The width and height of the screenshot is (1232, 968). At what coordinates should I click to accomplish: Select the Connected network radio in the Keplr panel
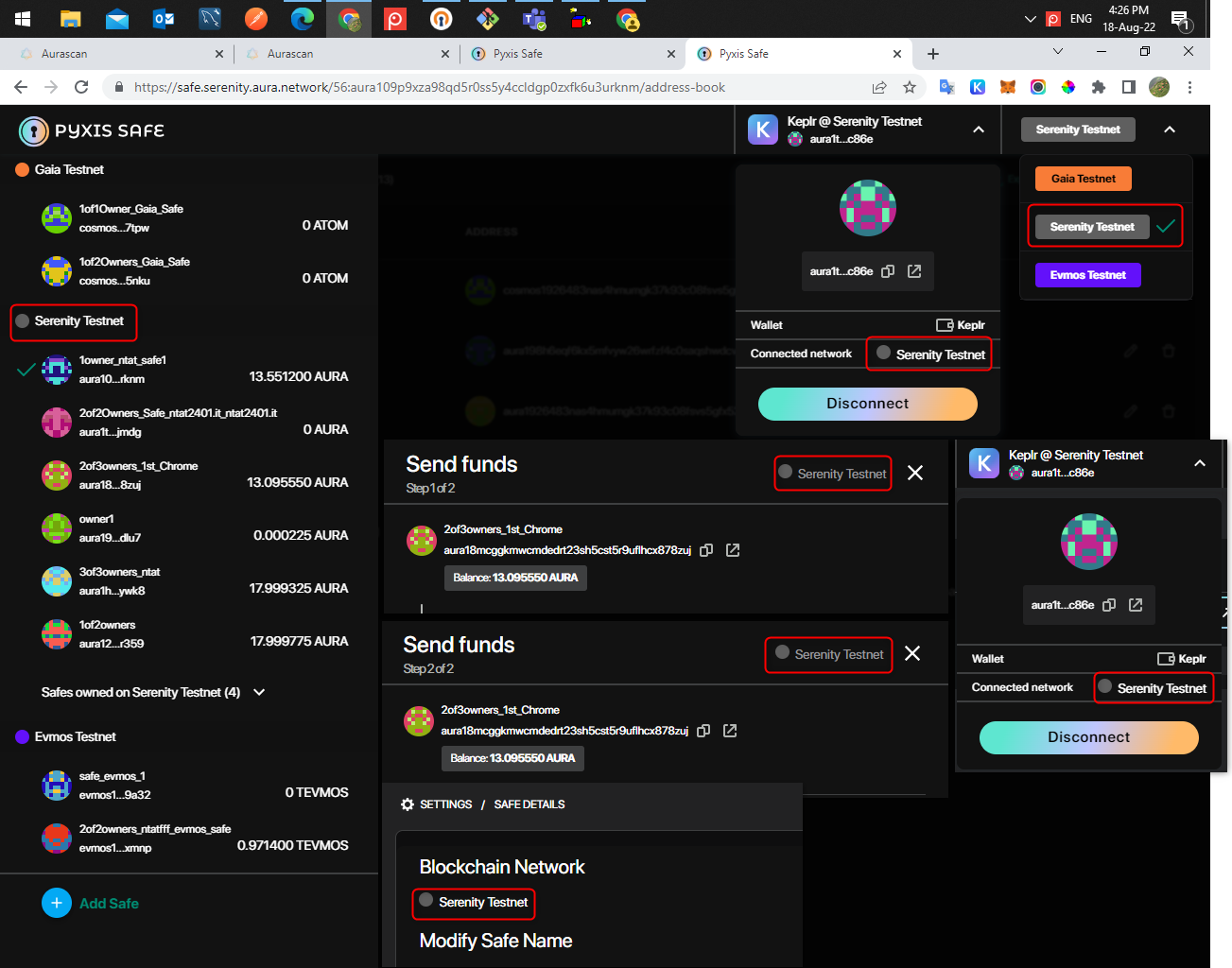884,354
